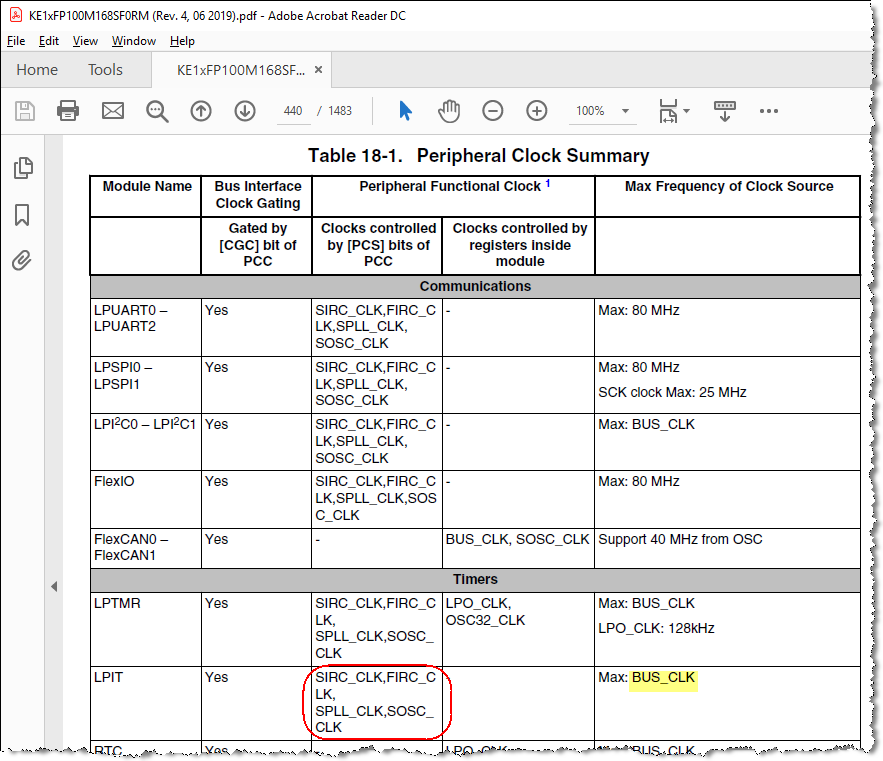Click the Save file icon
Viewport: 883px width, 761px height.
pos(25,111)
